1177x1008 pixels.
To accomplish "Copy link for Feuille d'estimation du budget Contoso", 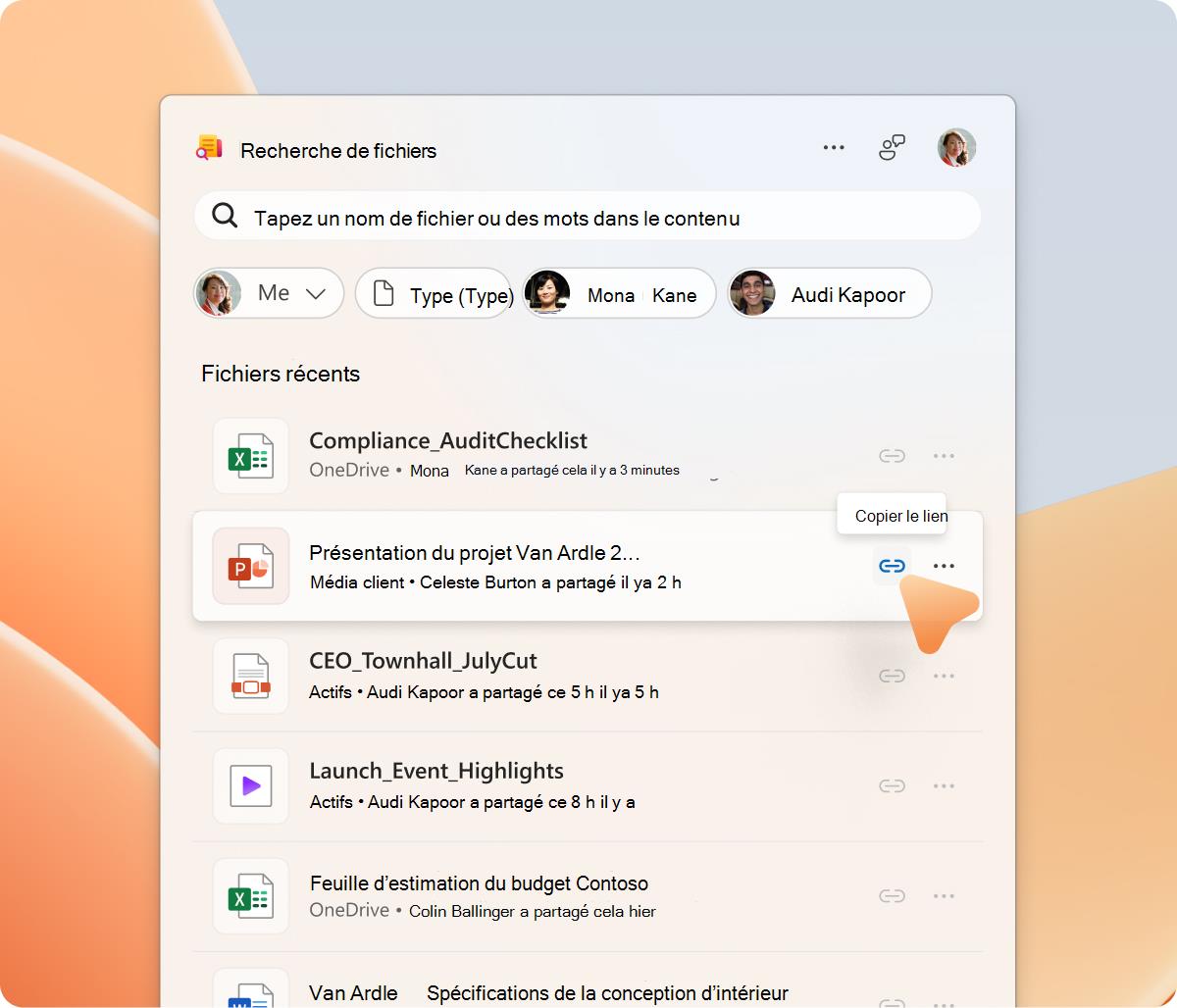I will [892, 896].
